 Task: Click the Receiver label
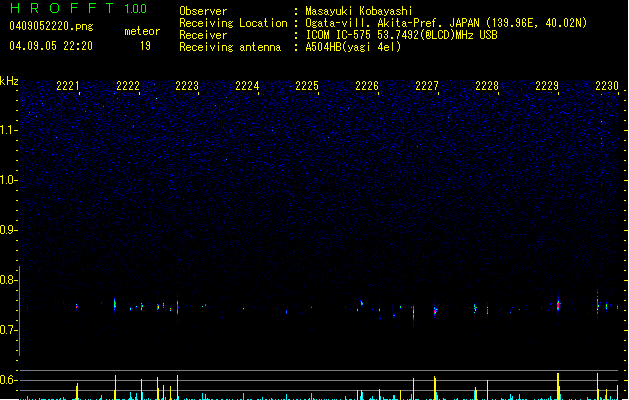(x=203, y=35)
